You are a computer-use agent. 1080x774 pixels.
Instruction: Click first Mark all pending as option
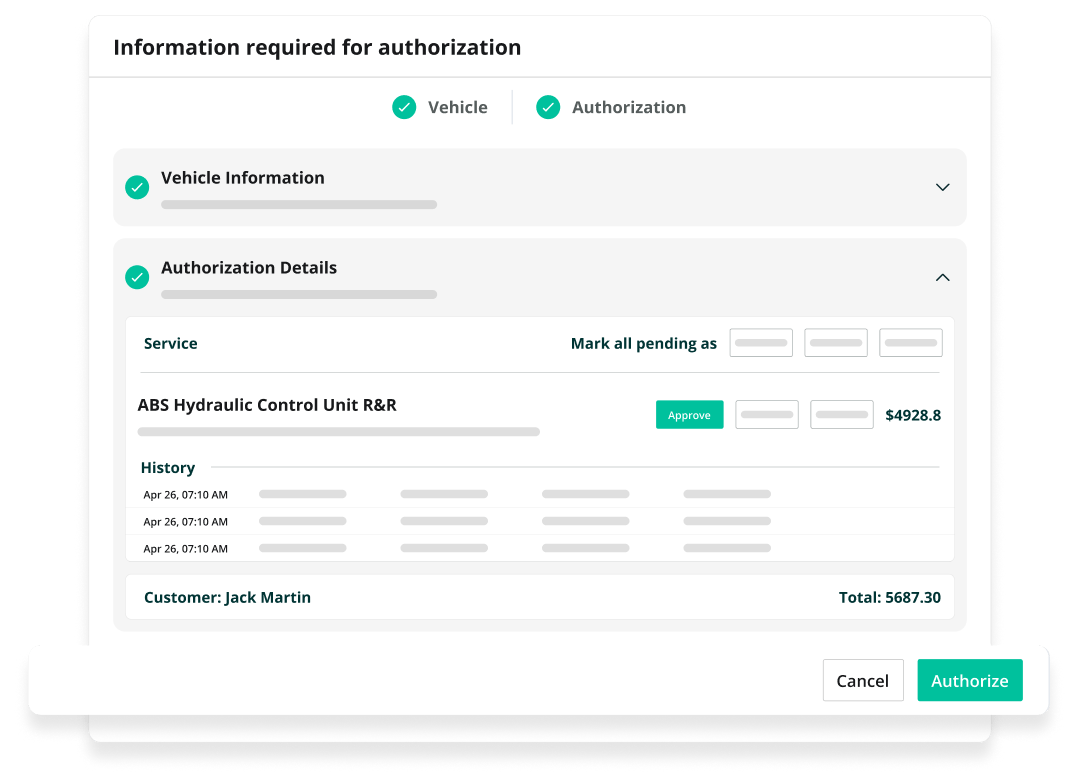click(x=761, y=343)
